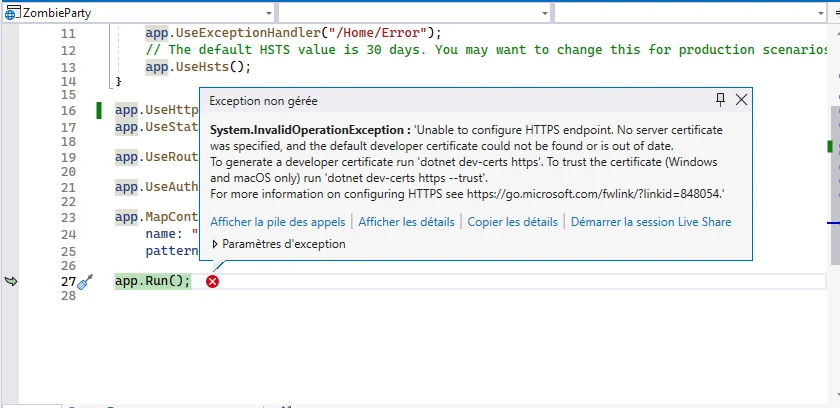
Task: Click app.UseAuth on line 21
Action: click(156, 187)
